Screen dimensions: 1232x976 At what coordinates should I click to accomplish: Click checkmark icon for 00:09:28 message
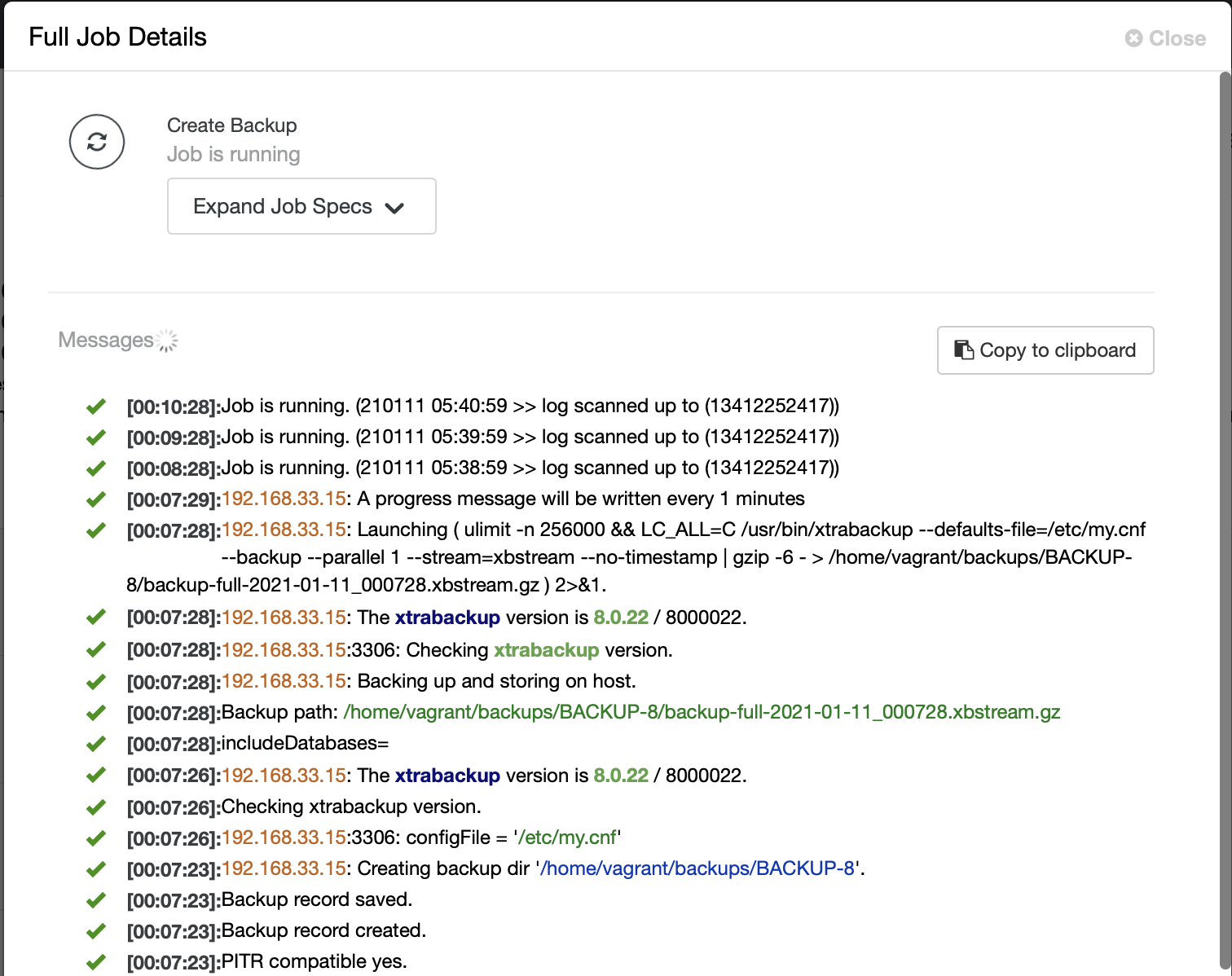[96, 437]
